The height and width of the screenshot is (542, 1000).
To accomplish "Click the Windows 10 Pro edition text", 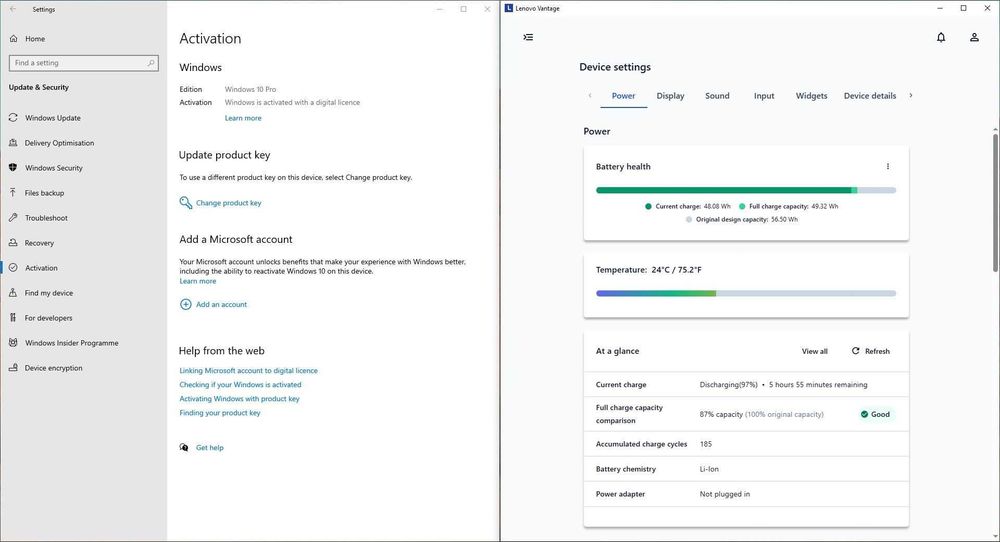I will [250, 89].
